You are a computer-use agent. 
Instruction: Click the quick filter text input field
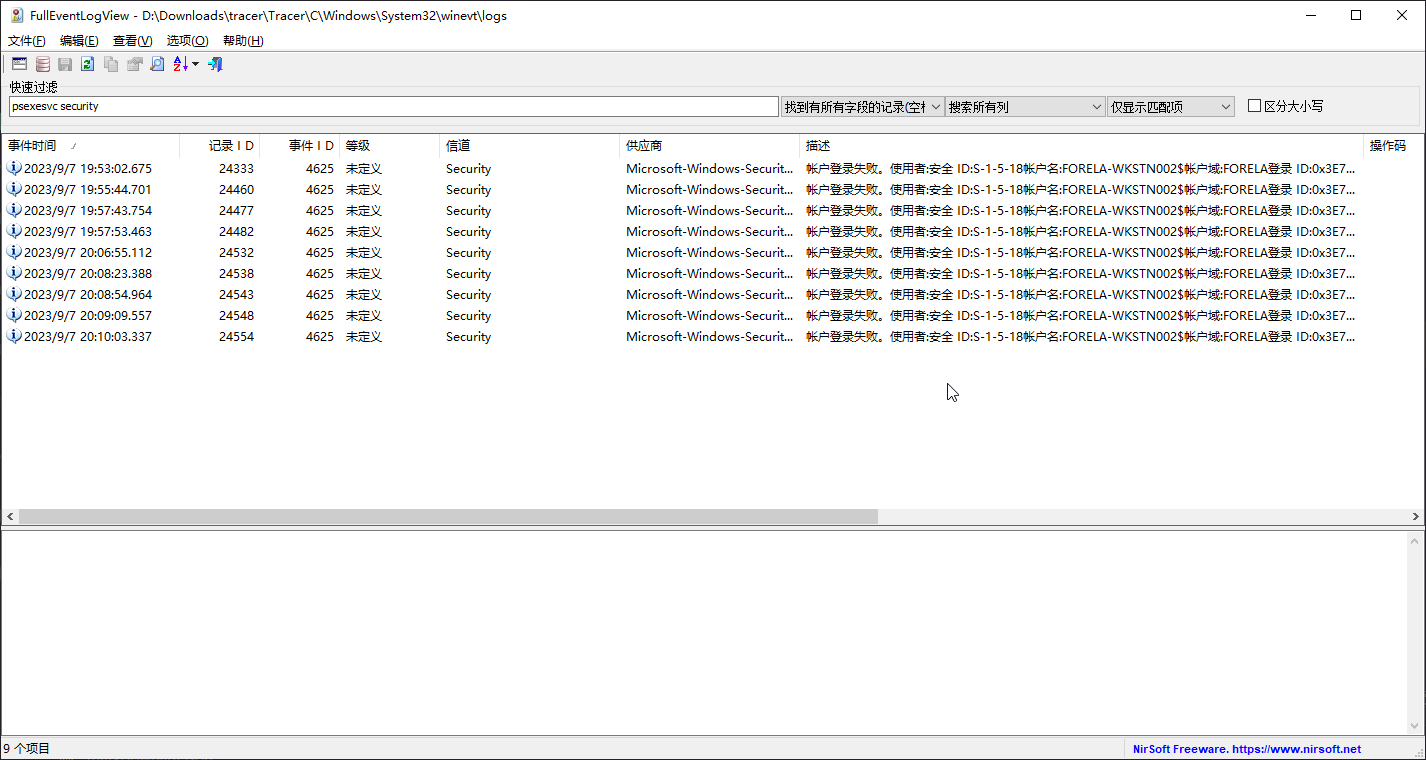393,106
